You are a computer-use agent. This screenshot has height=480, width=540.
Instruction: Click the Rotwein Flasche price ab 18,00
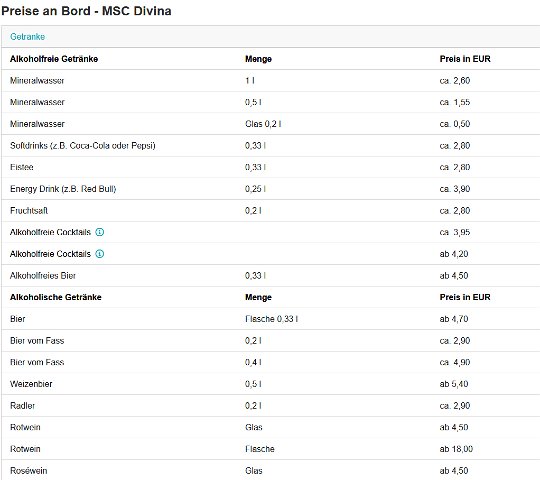point(456,449)
